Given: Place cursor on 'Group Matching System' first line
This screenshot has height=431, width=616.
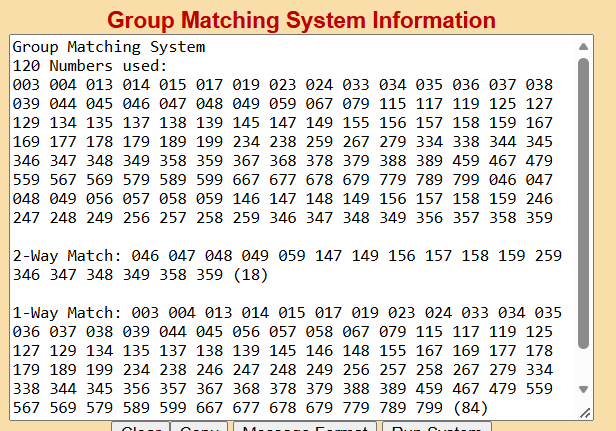Looking at the screenshot, I should click(109, 47).
